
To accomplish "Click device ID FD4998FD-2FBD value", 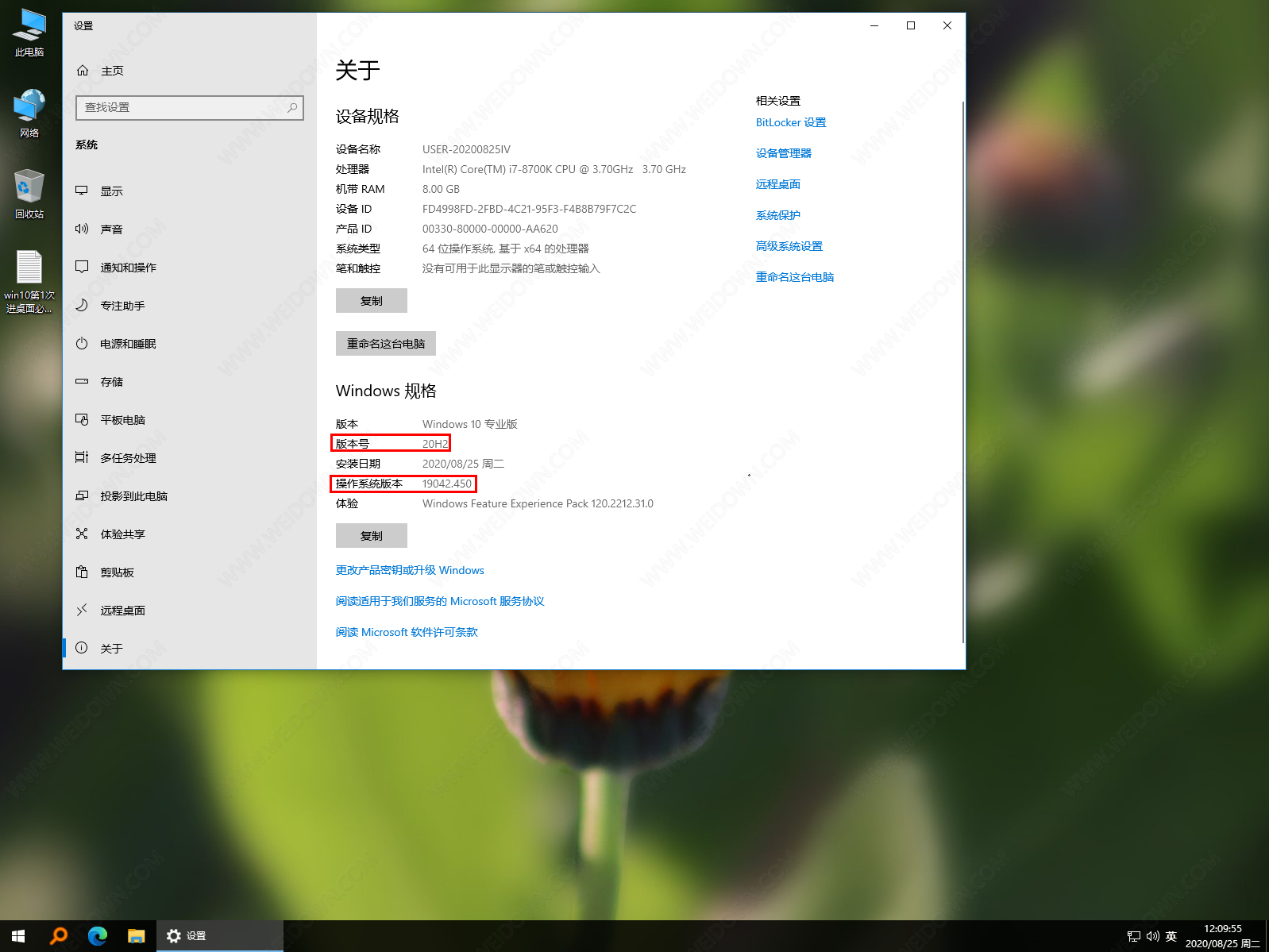I will [x=529, y=209].
